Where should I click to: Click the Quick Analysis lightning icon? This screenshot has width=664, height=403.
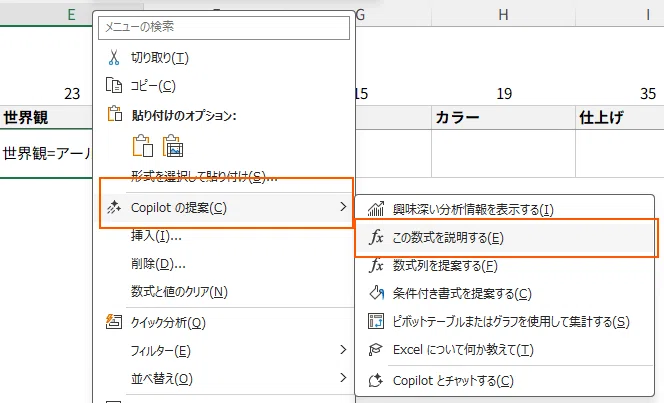(113, 322)
